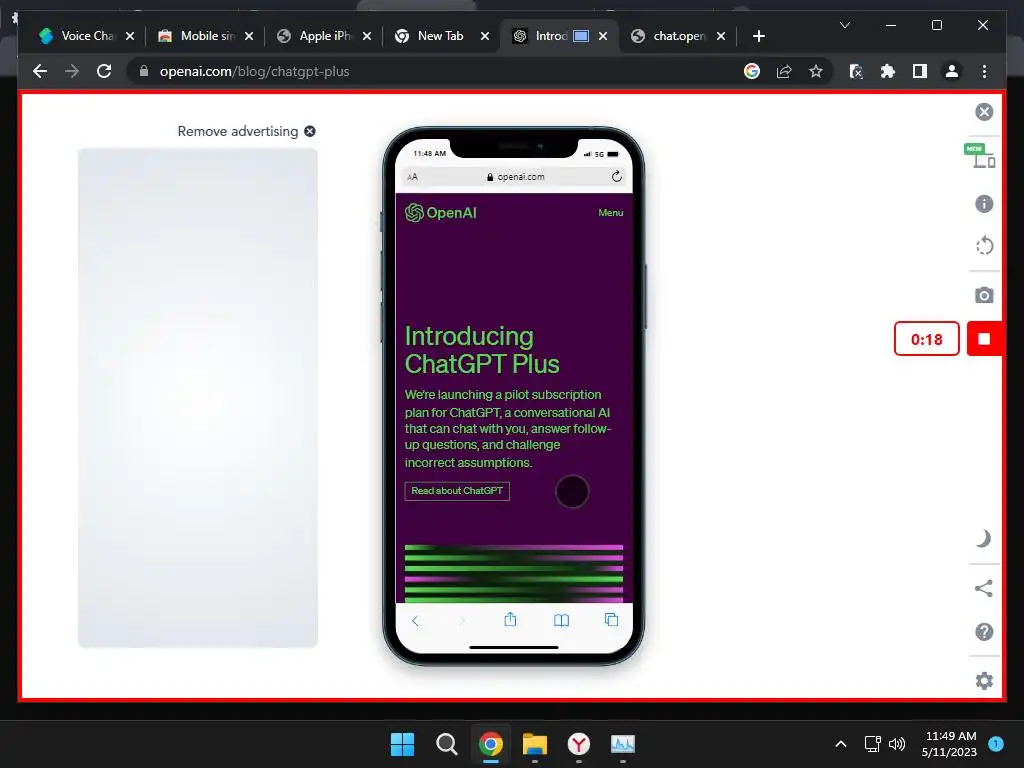Open the Chrome profile icon
1024x768 pixels.
click(x=952, y=71)
